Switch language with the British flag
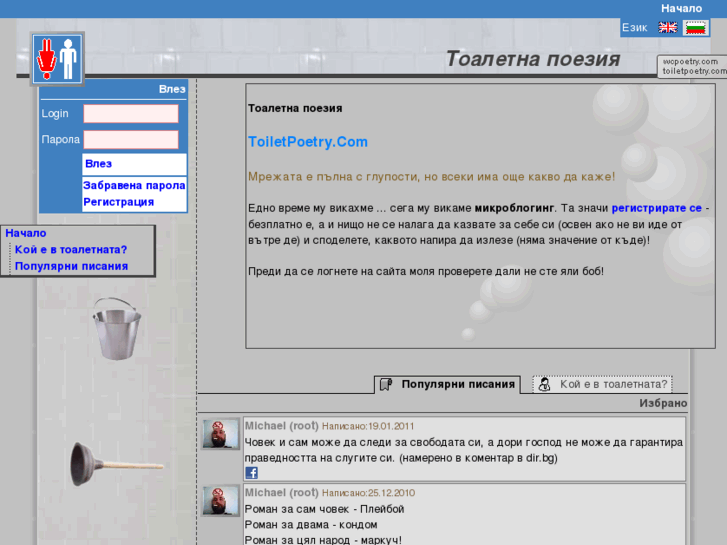The width and height of the screenshot is (727, 545). coord(668,28)
